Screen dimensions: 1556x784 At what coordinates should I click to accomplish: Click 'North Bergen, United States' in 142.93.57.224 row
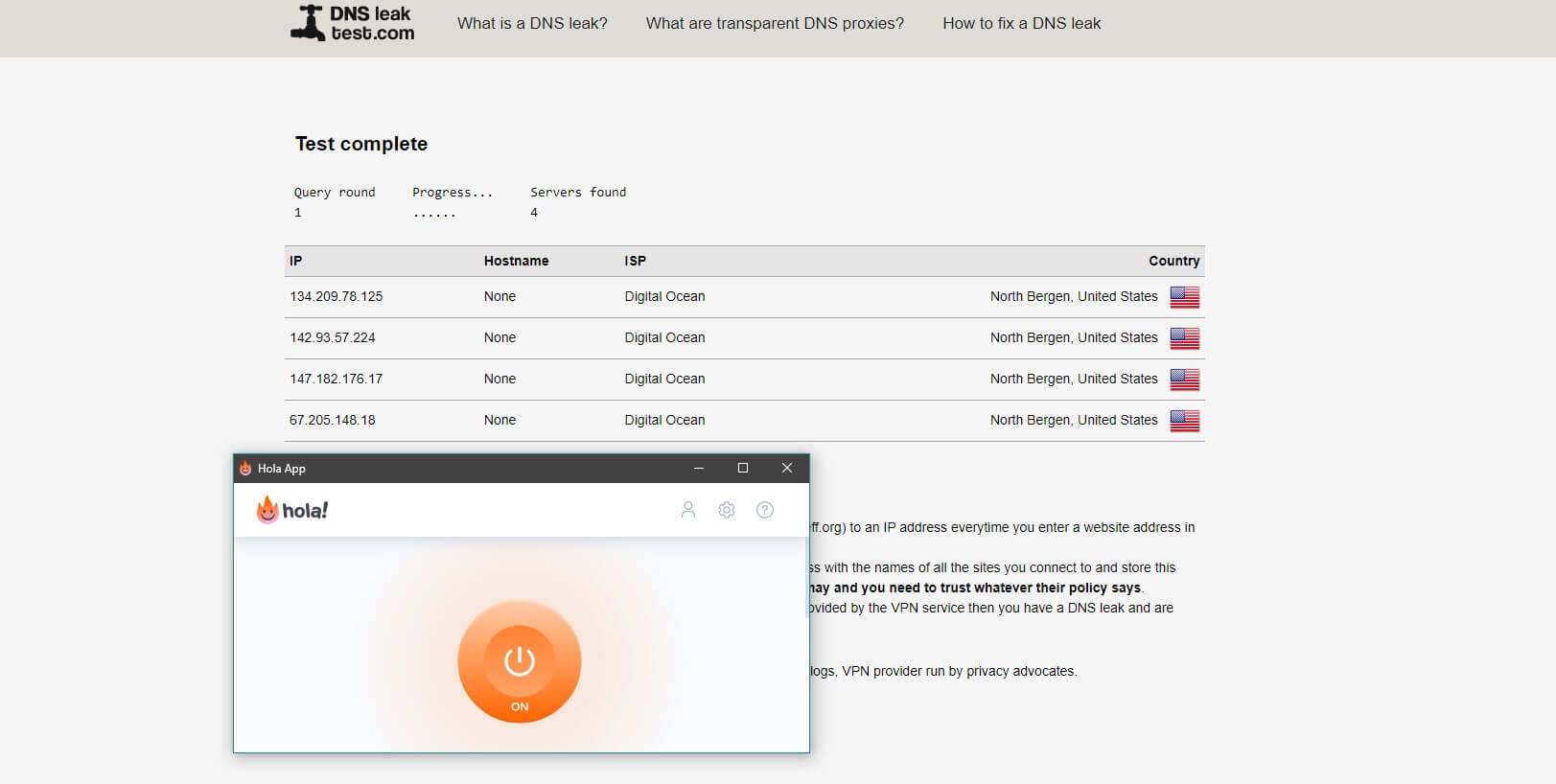[1074, 337]
